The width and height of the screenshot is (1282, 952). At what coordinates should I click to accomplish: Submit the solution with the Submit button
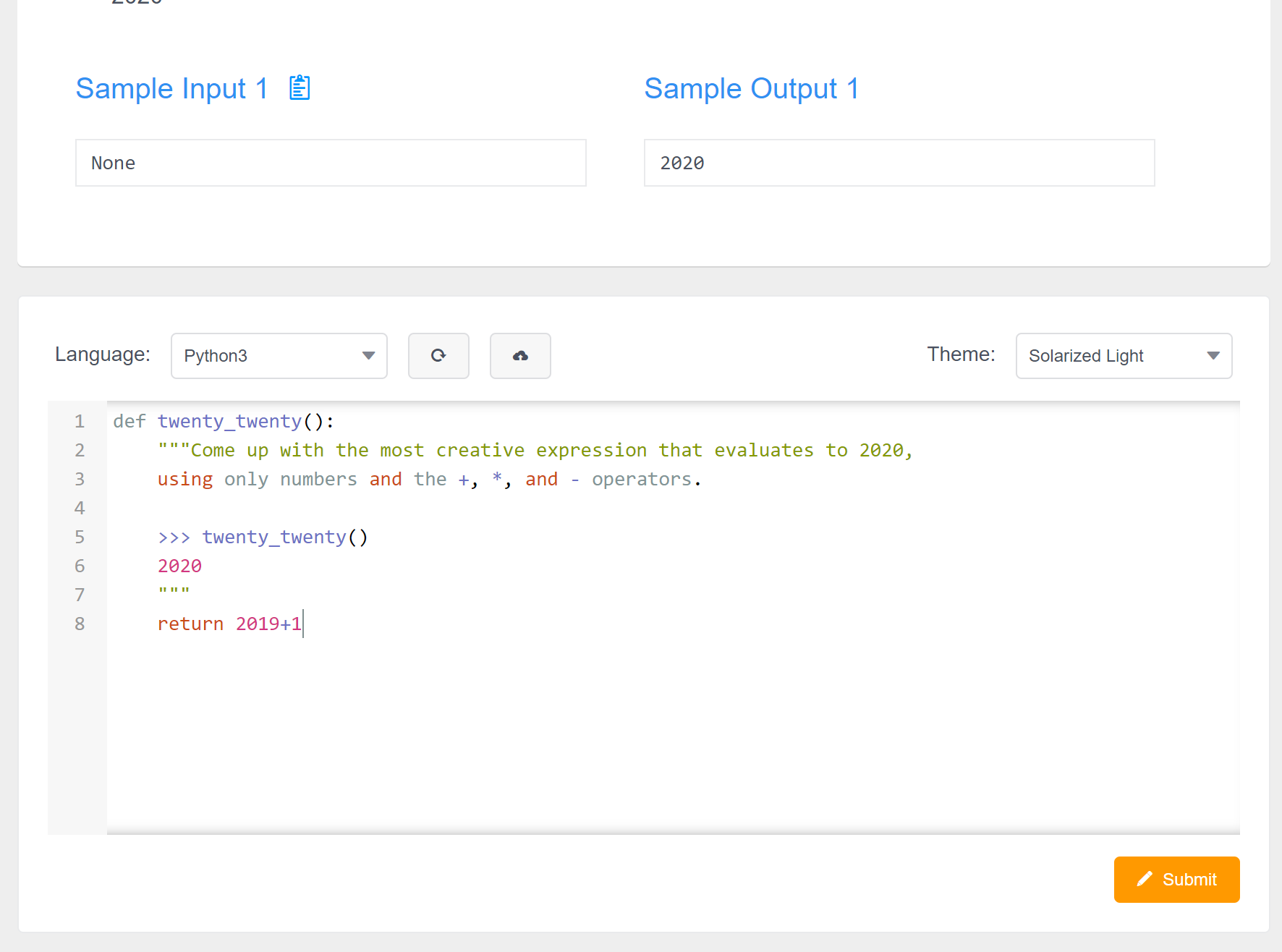click(1176, 880)
